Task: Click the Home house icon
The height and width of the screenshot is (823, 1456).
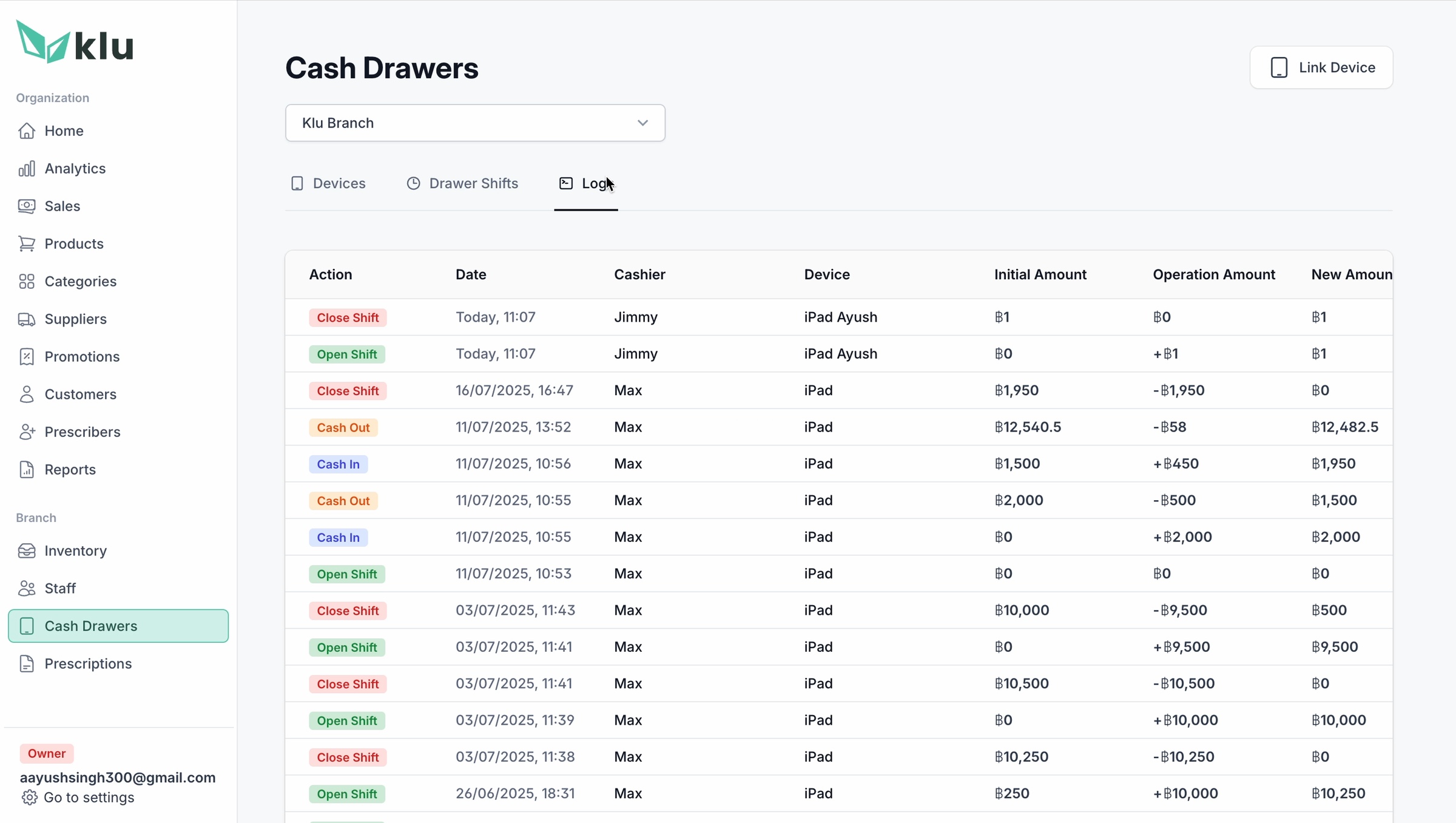Action: [x=27, y=130]
